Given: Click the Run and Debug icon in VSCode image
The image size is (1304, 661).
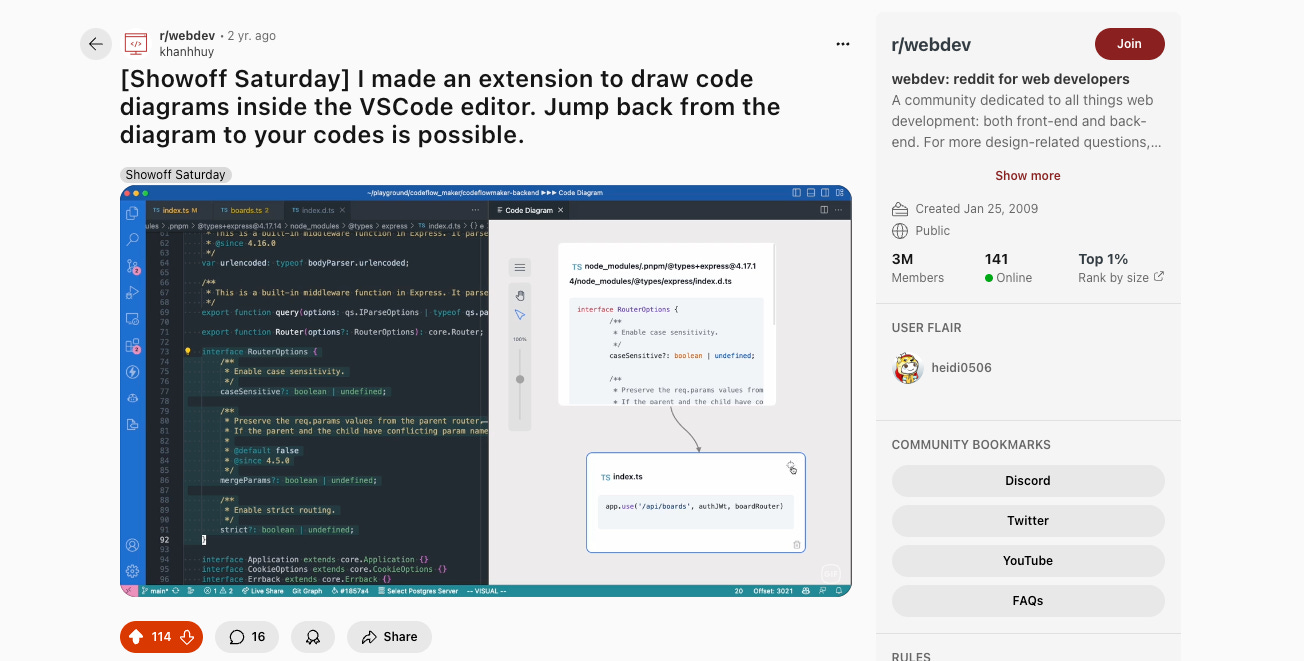Looking at the screenshot, I should (132, 293).
